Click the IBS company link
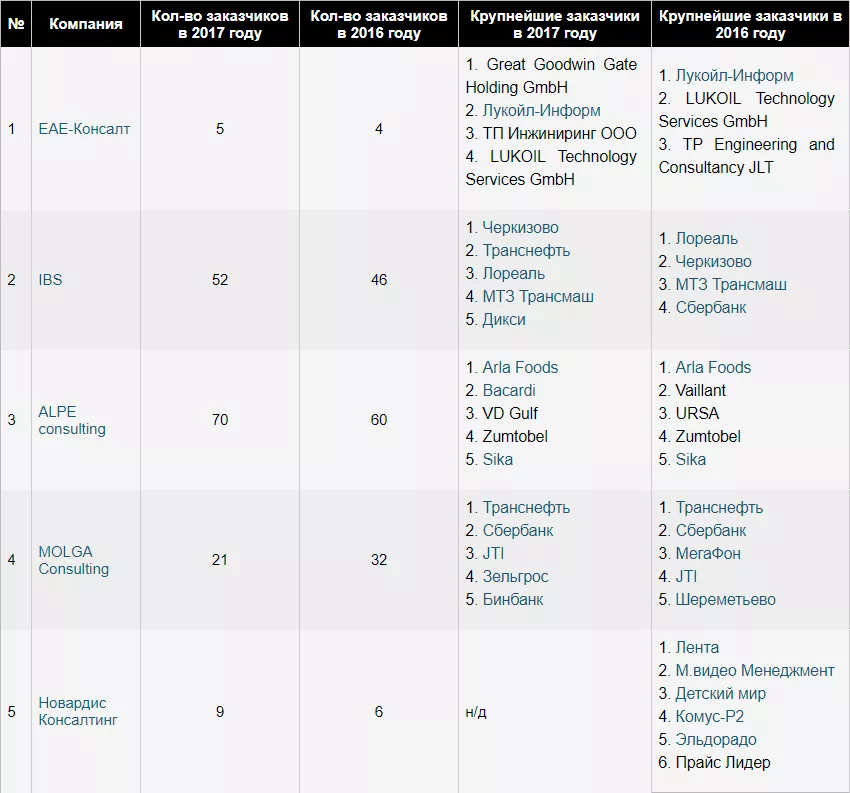The width and height of the screenshot is (850, 793). pyautogui.click(x=50, y=279)
